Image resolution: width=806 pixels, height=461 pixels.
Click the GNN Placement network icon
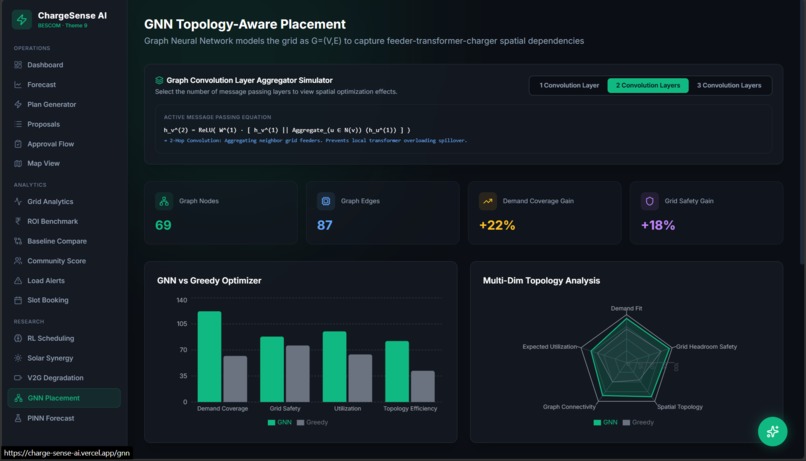click(19, 398)
